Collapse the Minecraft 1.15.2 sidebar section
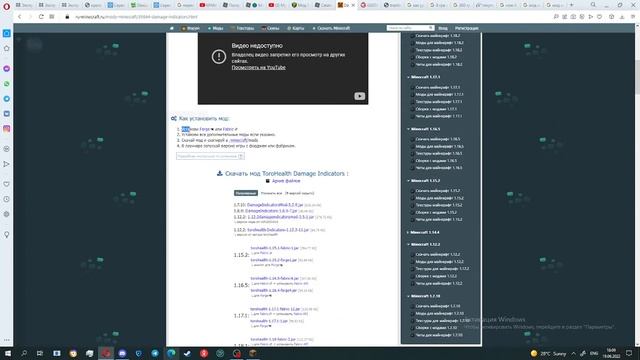 coord(425,180)
